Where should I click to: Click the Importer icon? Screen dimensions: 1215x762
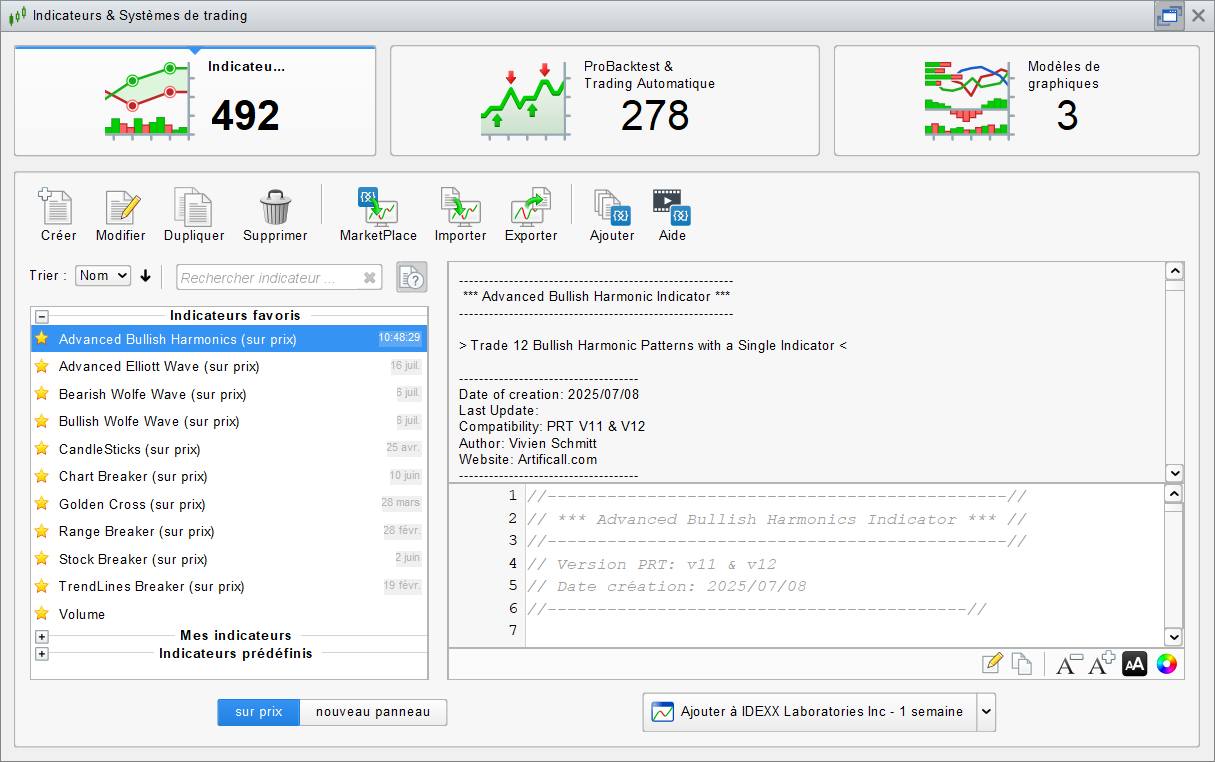460,208
